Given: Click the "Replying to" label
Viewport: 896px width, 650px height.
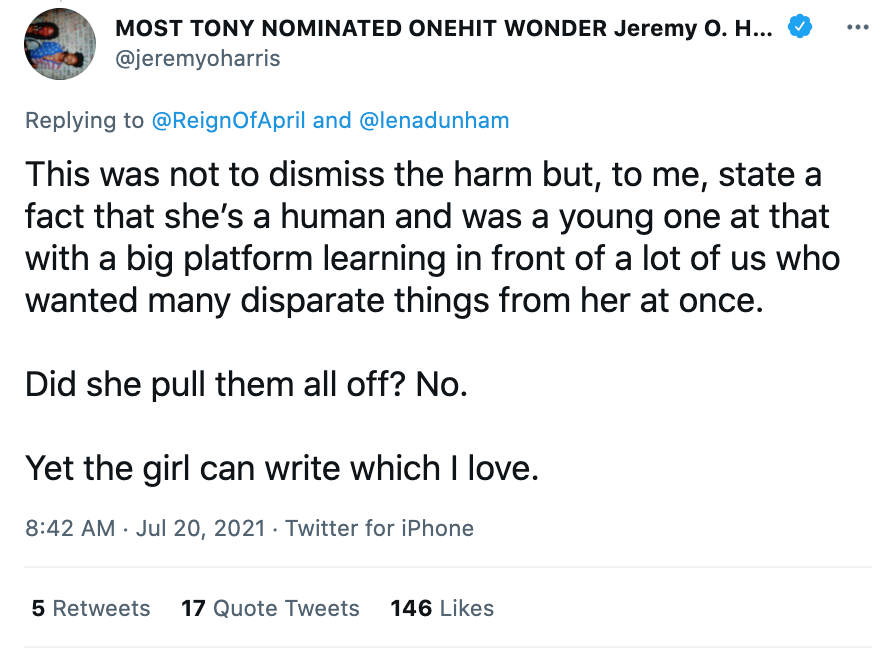Looking at the screenshot, I should (84, 121).
